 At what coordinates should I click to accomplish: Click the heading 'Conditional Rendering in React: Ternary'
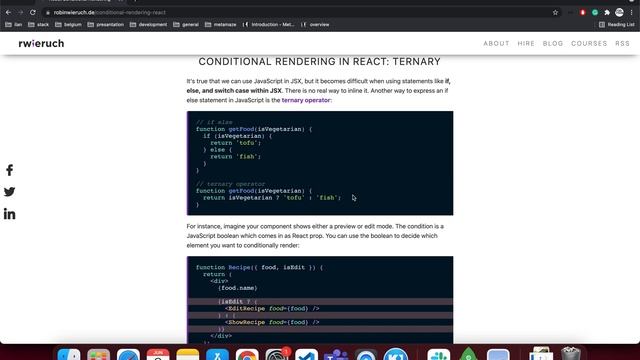coord(320,62)
